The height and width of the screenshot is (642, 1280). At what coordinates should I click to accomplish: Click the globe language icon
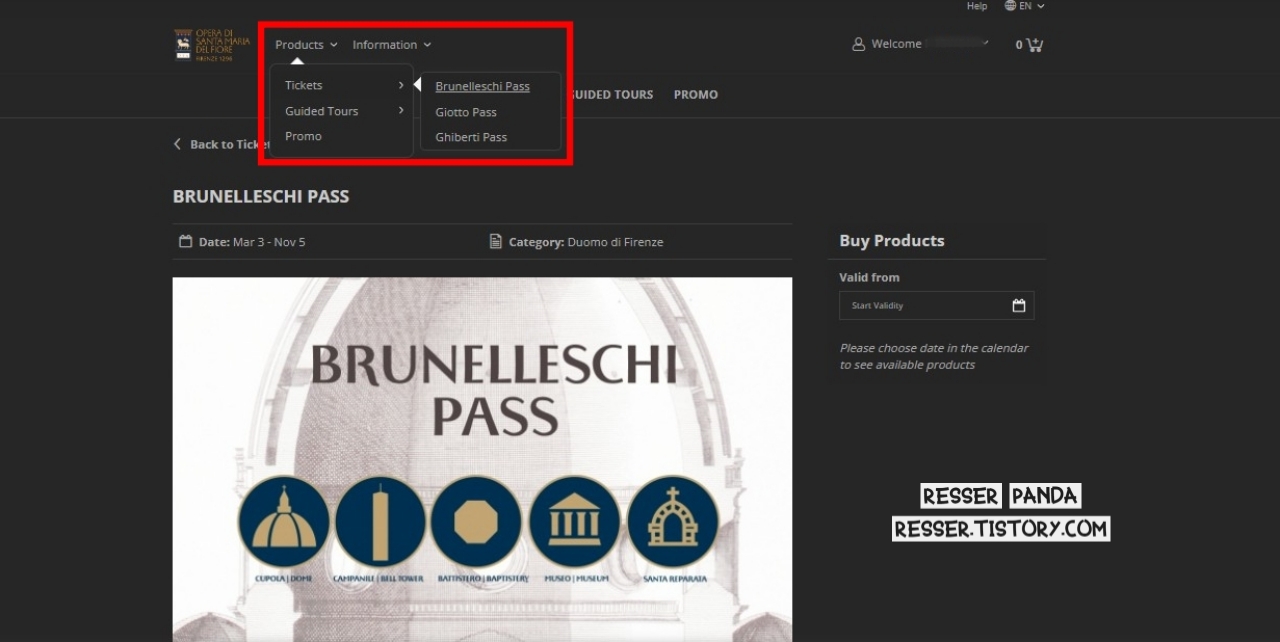tap(1010, 6)
